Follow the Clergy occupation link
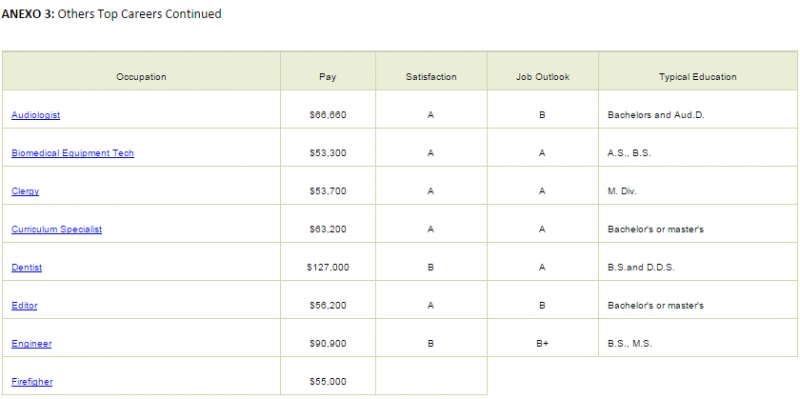This screenshot has width=800, height=399. click(25, 191)
